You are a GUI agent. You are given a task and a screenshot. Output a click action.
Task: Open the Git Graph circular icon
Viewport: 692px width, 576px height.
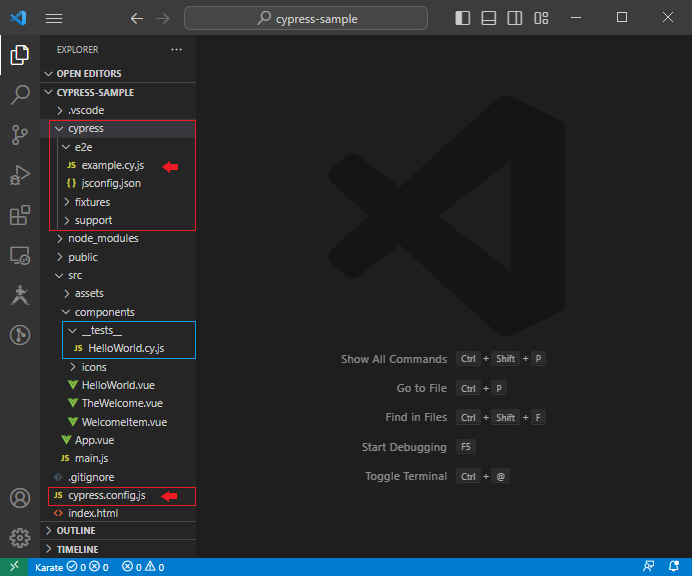(x=20, y=335)
